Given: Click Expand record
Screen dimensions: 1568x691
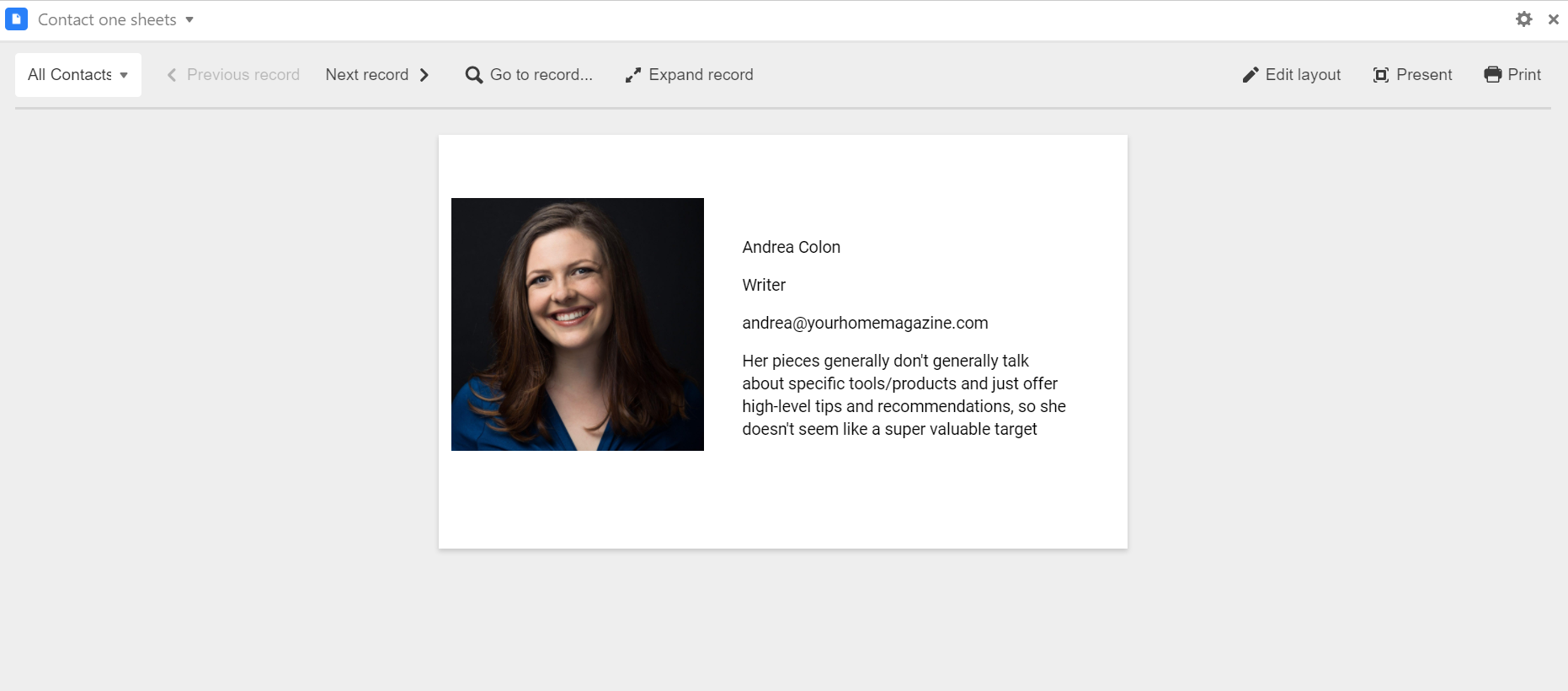Looking at the screenshot, I should click(x=689, y=74).
